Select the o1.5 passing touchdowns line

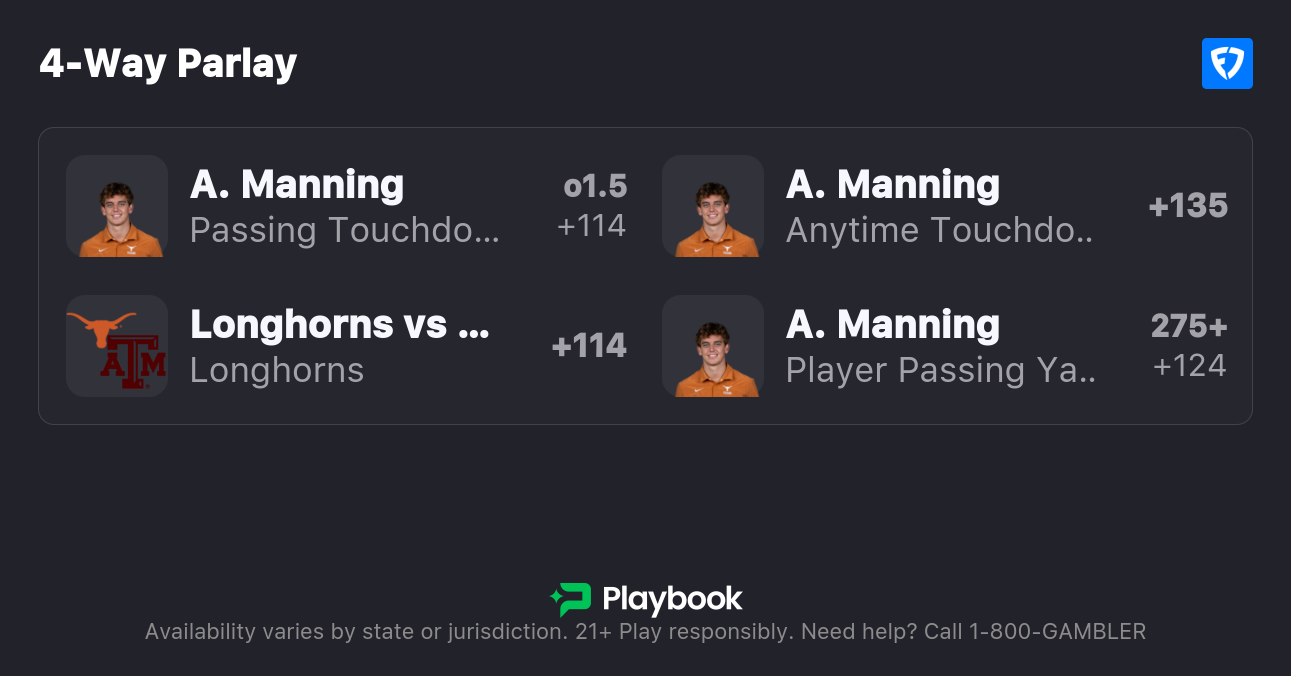[595, 186]
